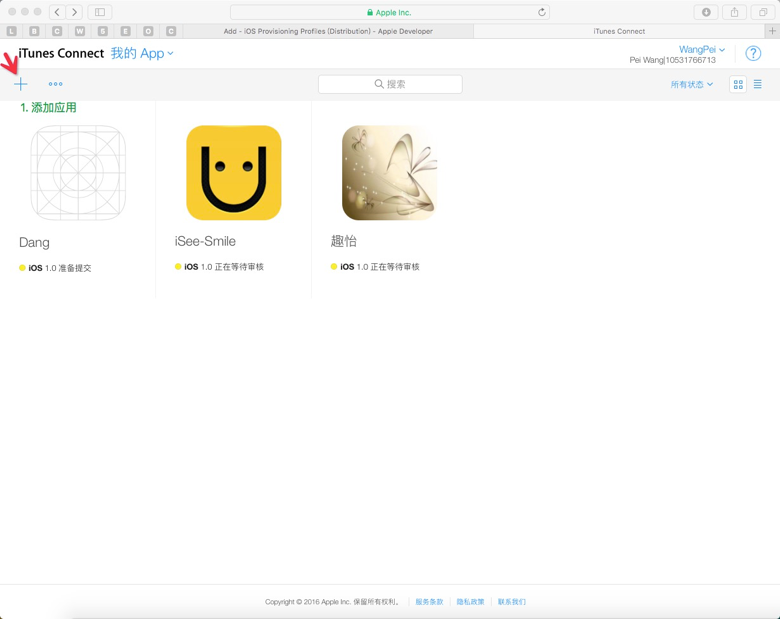Viewport: 780px width, 619px height.
Task: Focus the 搜索 search field
Action: tap(390, 84)
